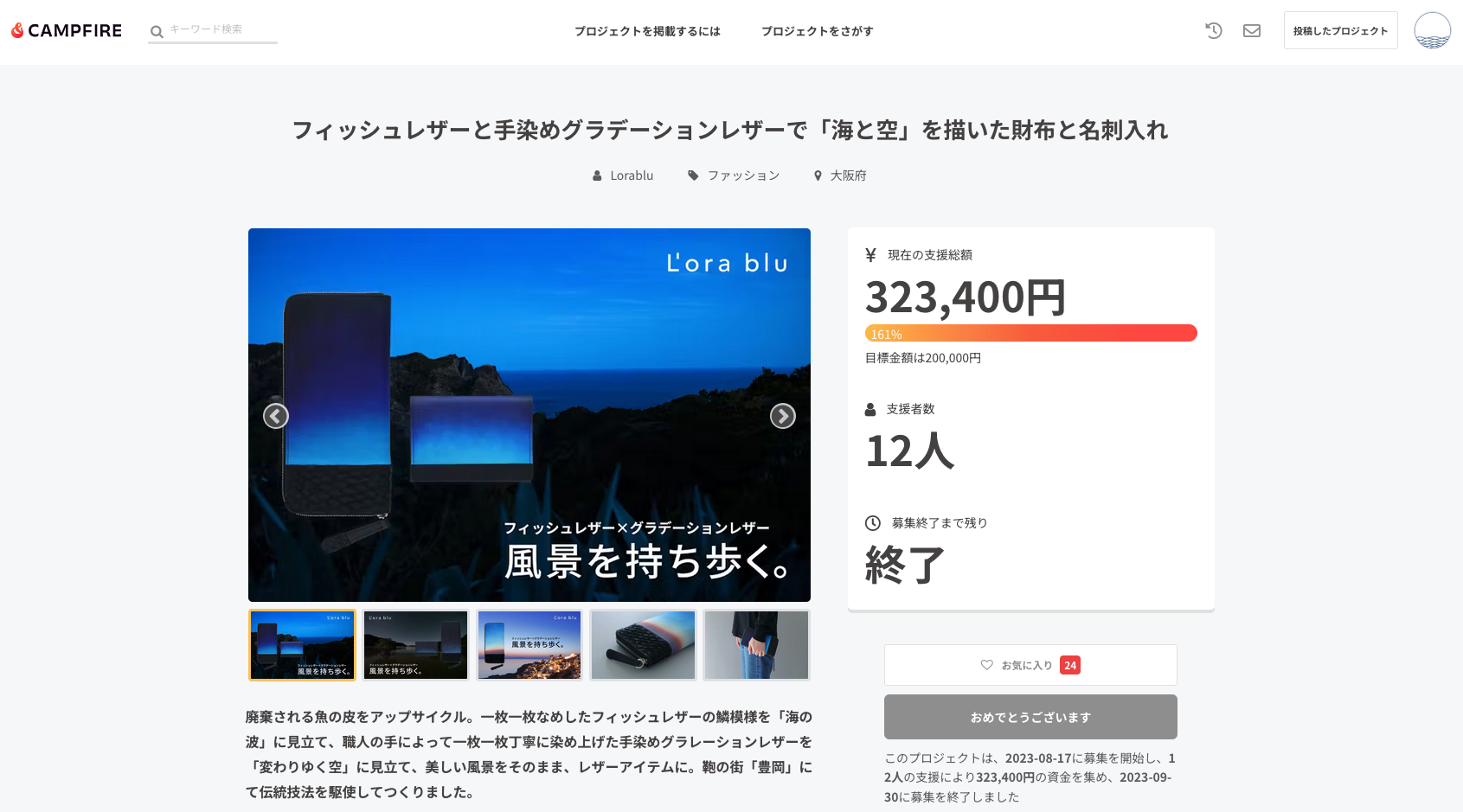Click the おめでとうございます button
This screenshot has height=812, width=1463.
pyautogui.click(x=1030, y=717)
